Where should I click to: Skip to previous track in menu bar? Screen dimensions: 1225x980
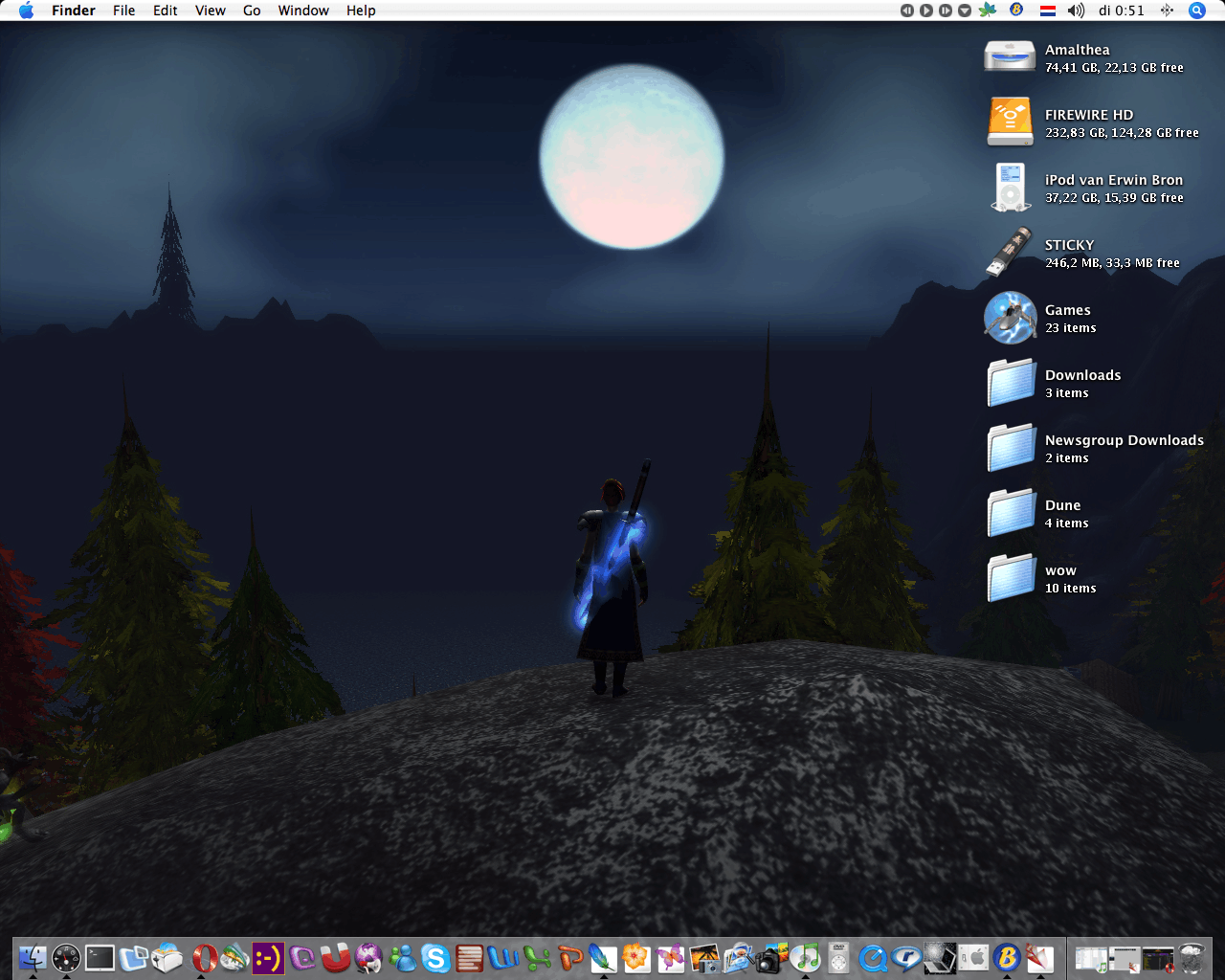pyautogui.click(x=907, y=11)
